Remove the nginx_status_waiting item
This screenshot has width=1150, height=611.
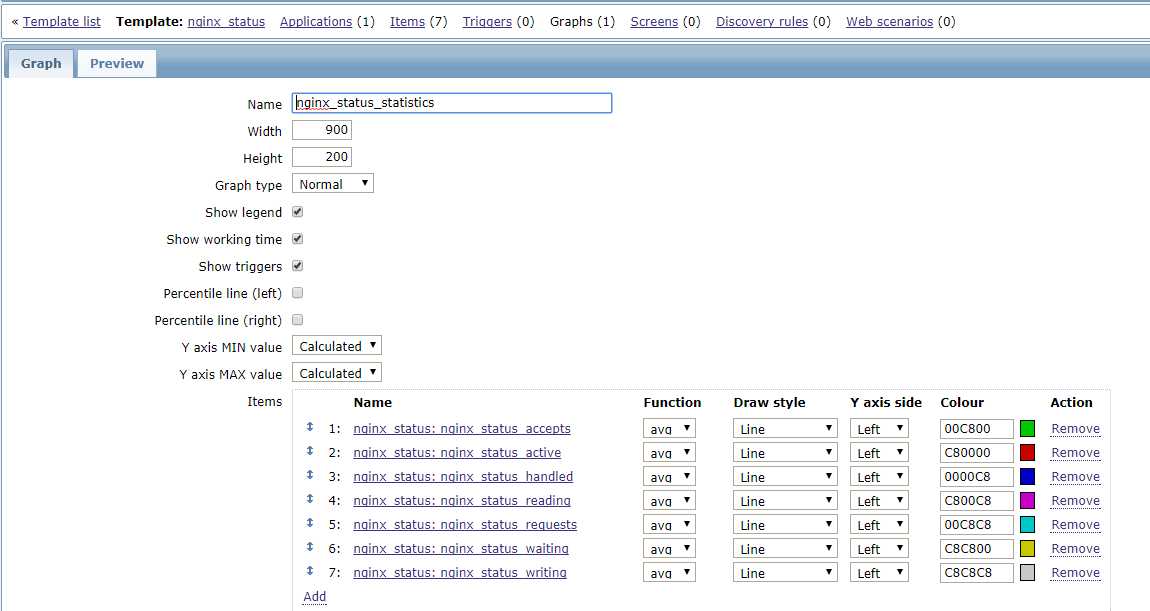tap(1075, 549)
